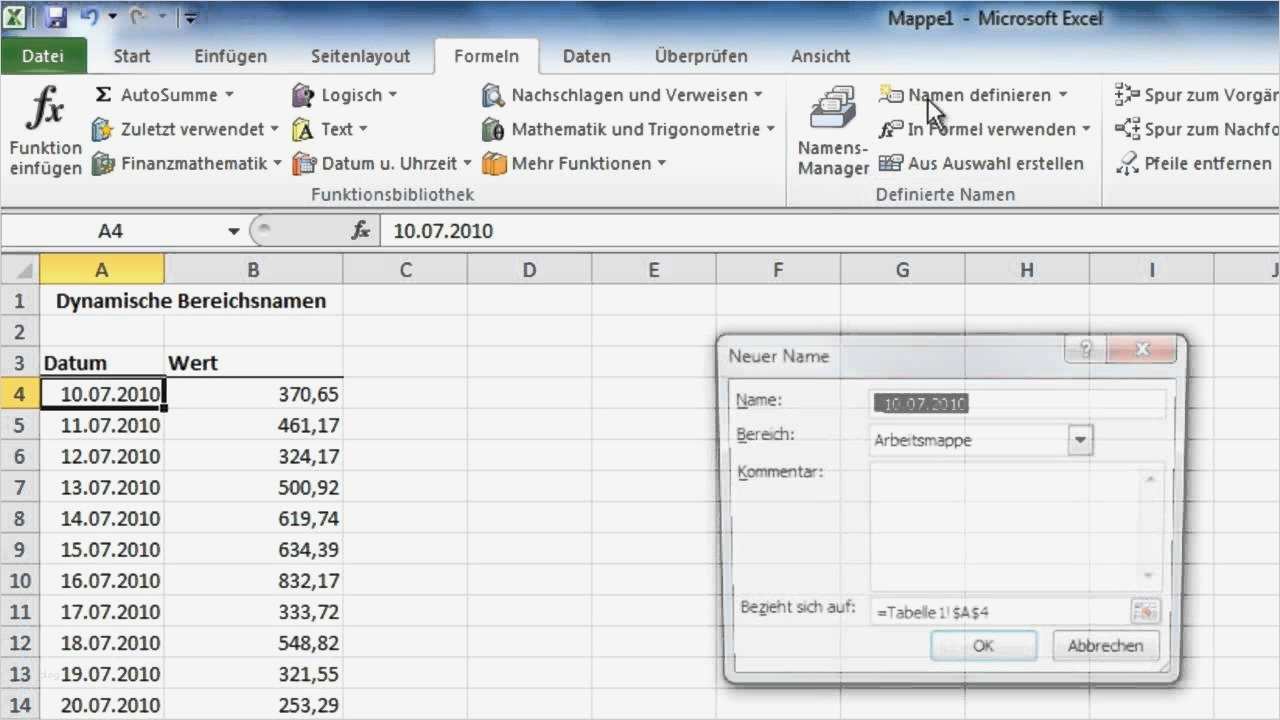The height and width of the screenshot is (720, 1280).
Task: Click Nachschlagen und Verweisen
Action: (x=622, y=95)
